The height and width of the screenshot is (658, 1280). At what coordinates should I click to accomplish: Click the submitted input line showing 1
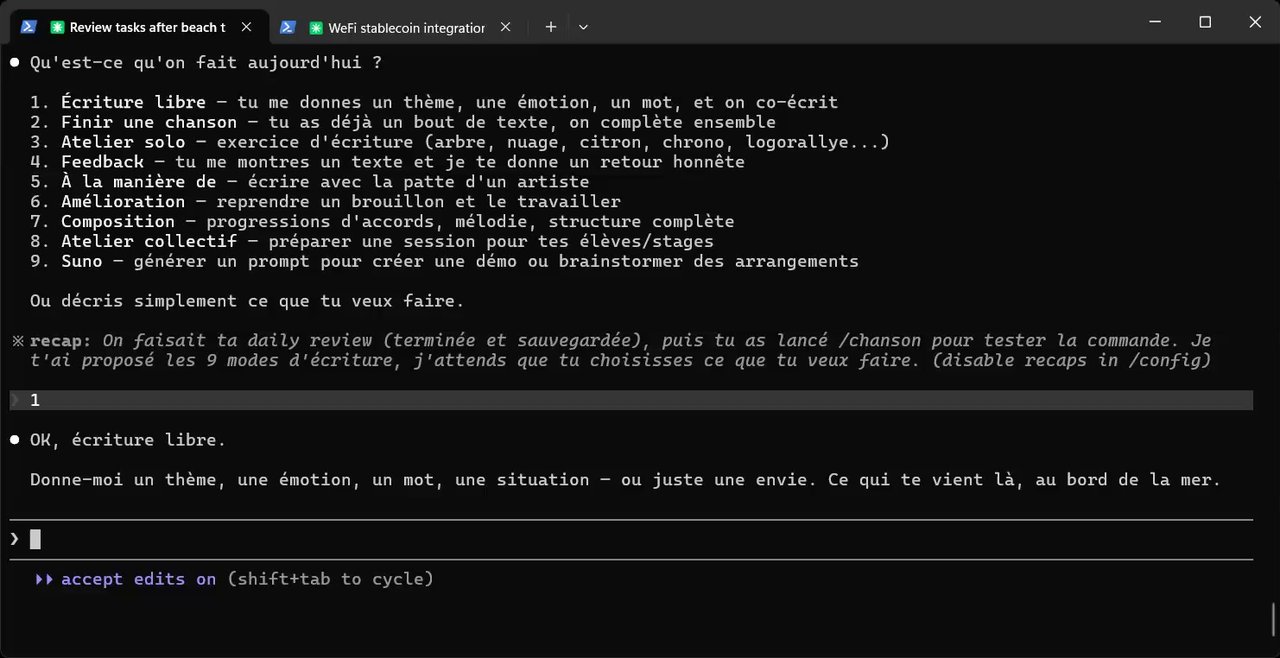pos(630,400)
